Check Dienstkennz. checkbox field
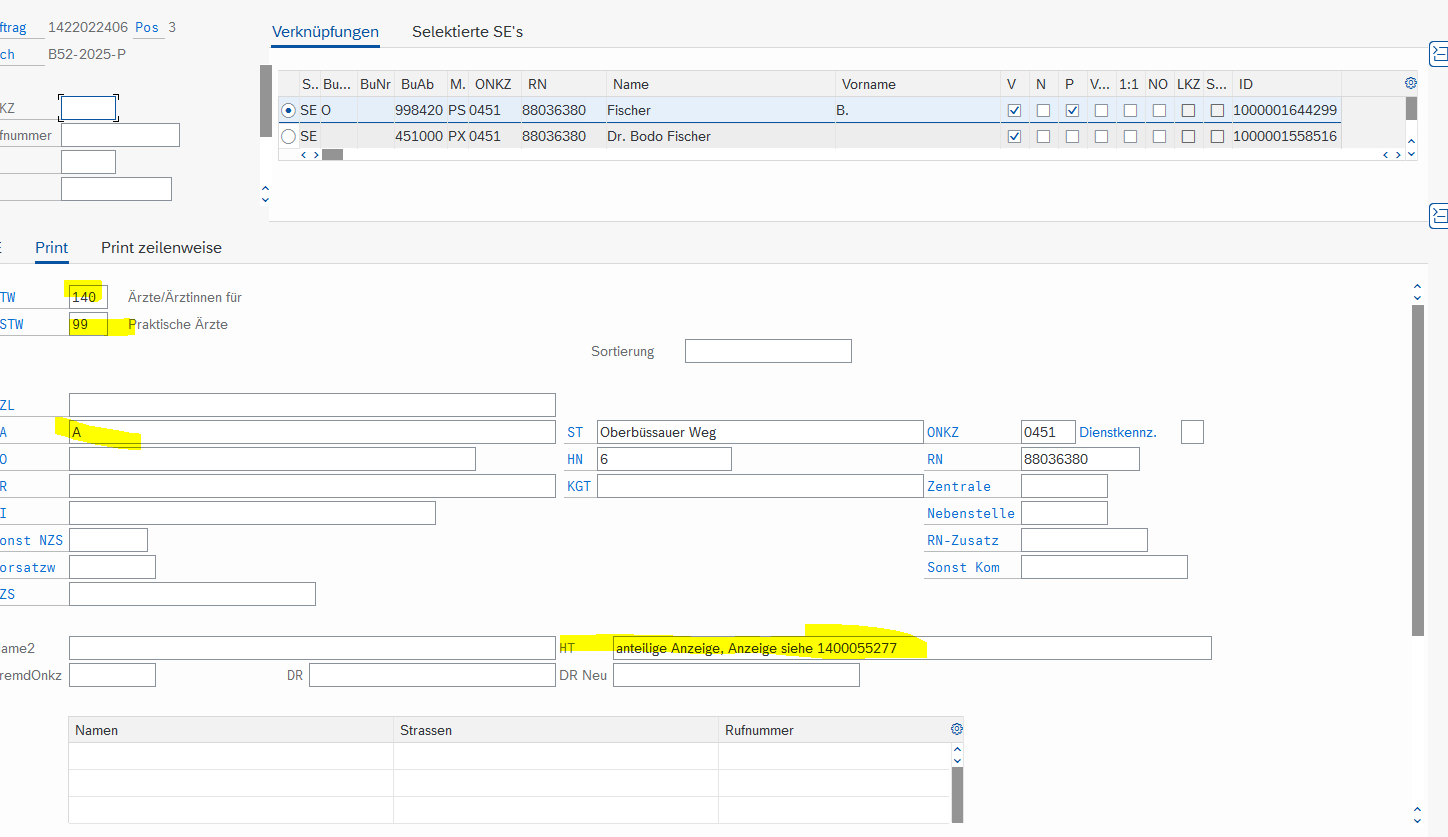The image size is (1448, 837). pyautogui.click(x=1192, y=432)
